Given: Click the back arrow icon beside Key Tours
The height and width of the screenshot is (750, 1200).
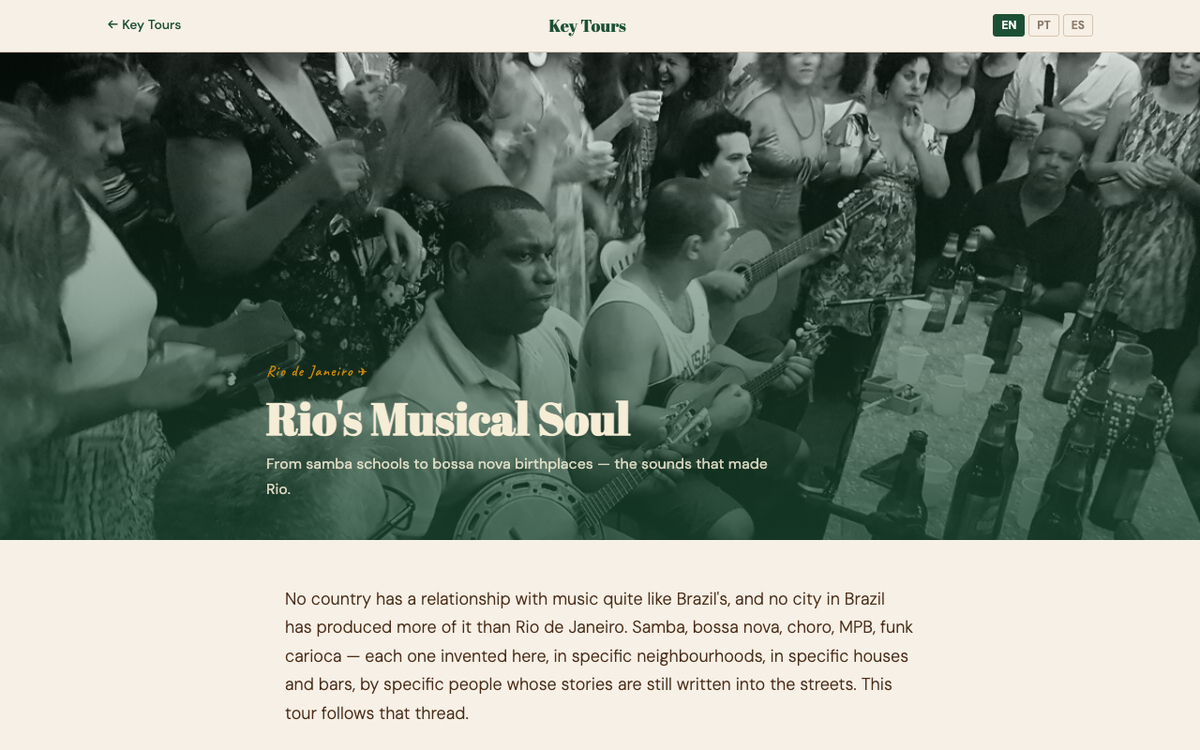Looking at the screenshot, I should tap(112, 25).
